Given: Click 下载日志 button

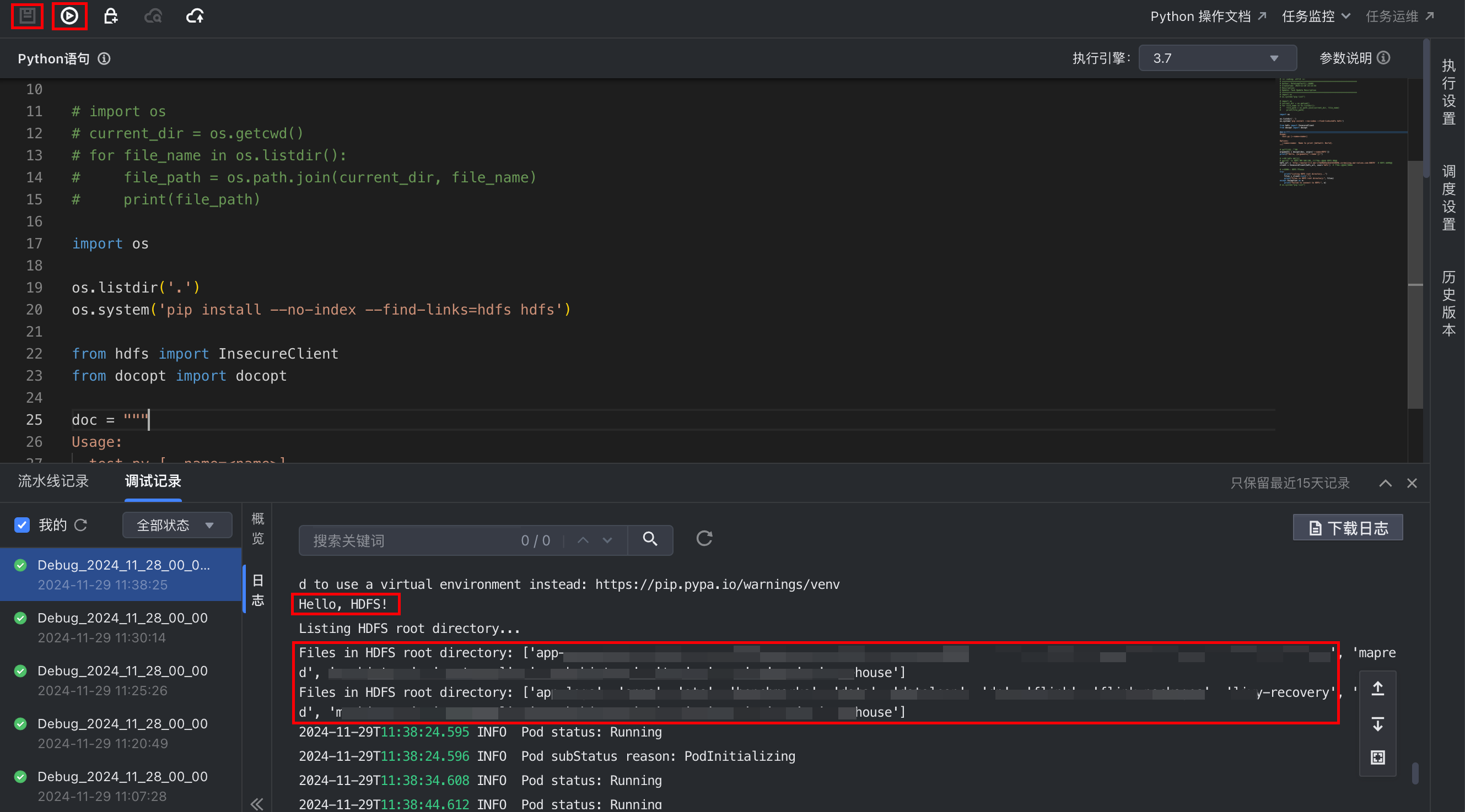Looking at the screenshot, I should click(1348, 528).
